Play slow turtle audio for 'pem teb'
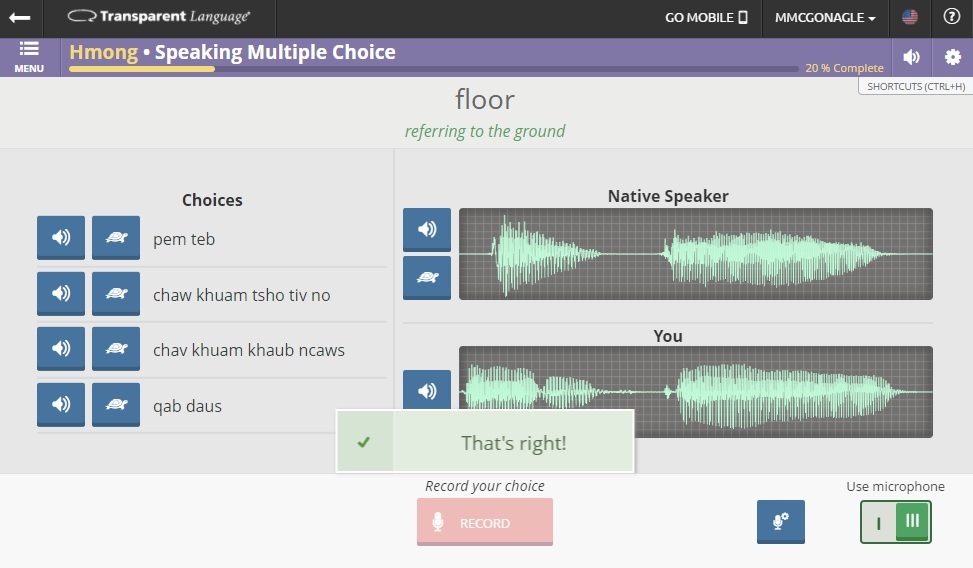973x568 pixels. tap(116, 237)
